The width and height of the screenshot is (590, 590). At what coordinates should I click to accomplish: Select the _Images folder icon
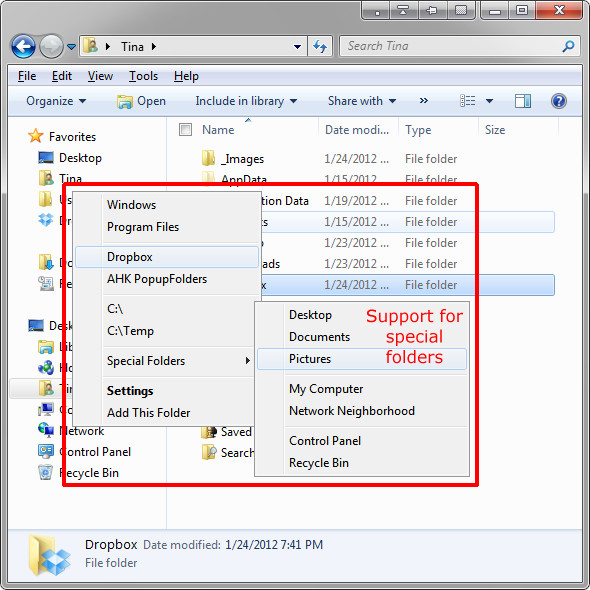click(x=208, y=158)
